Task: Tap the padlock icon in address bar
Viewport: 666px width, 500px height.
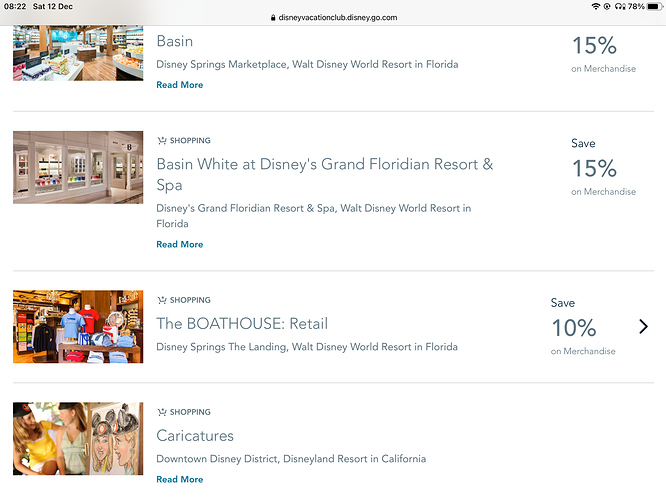Action: pos(273,17)
